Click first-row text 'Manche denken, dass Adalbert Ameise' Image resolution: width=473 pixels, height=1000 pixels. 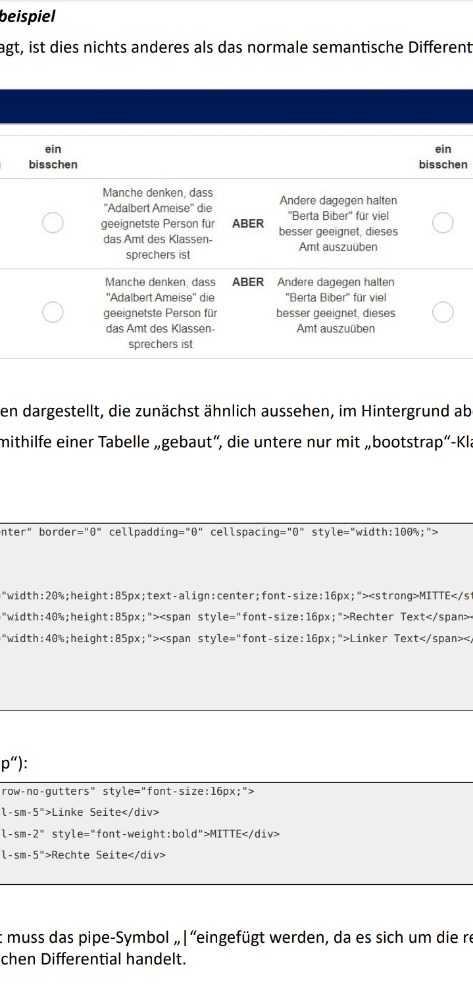(157, 223)
